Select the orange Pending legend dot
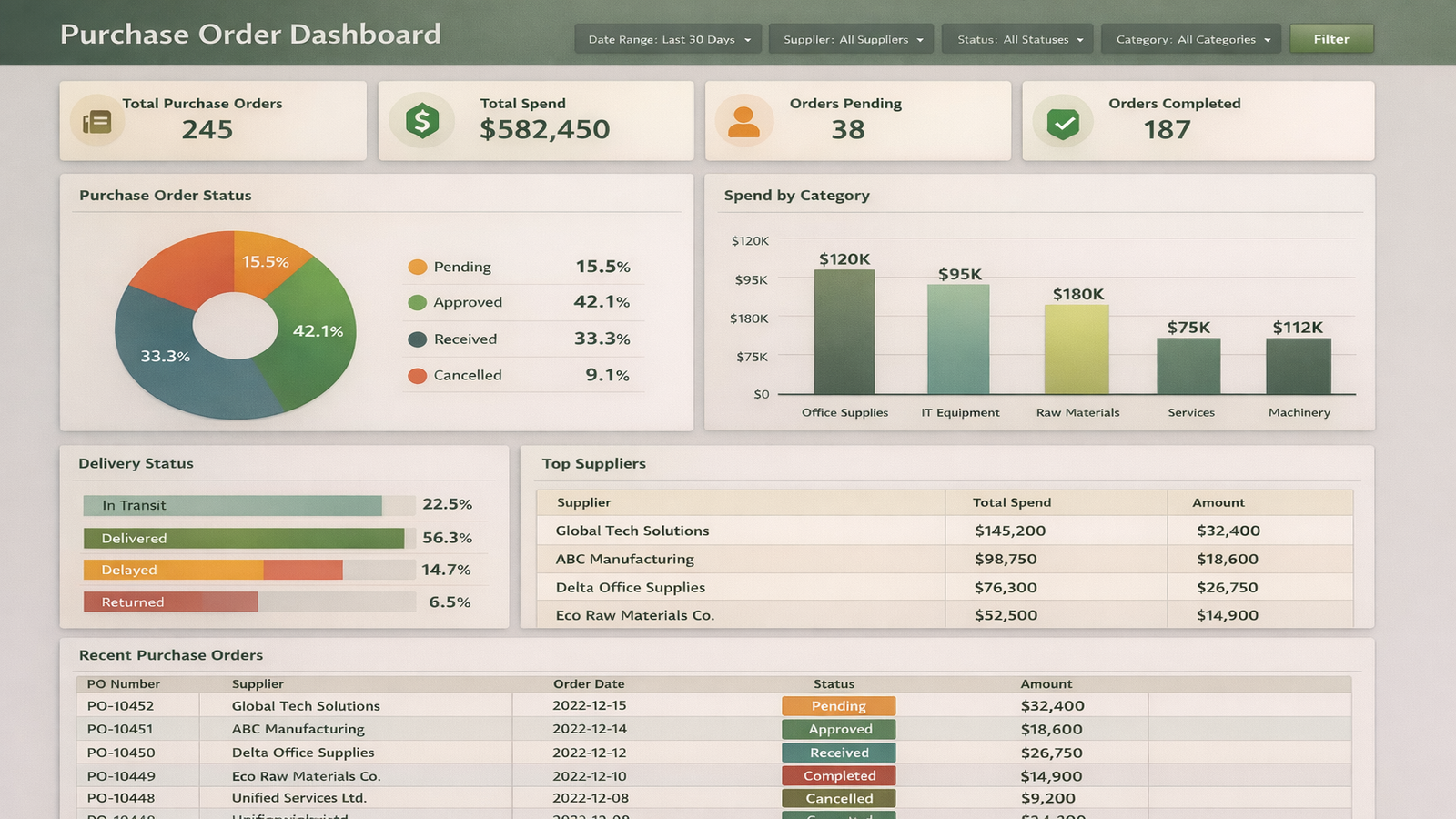Screen dimensions: 1456x819 tap(417, 267)
